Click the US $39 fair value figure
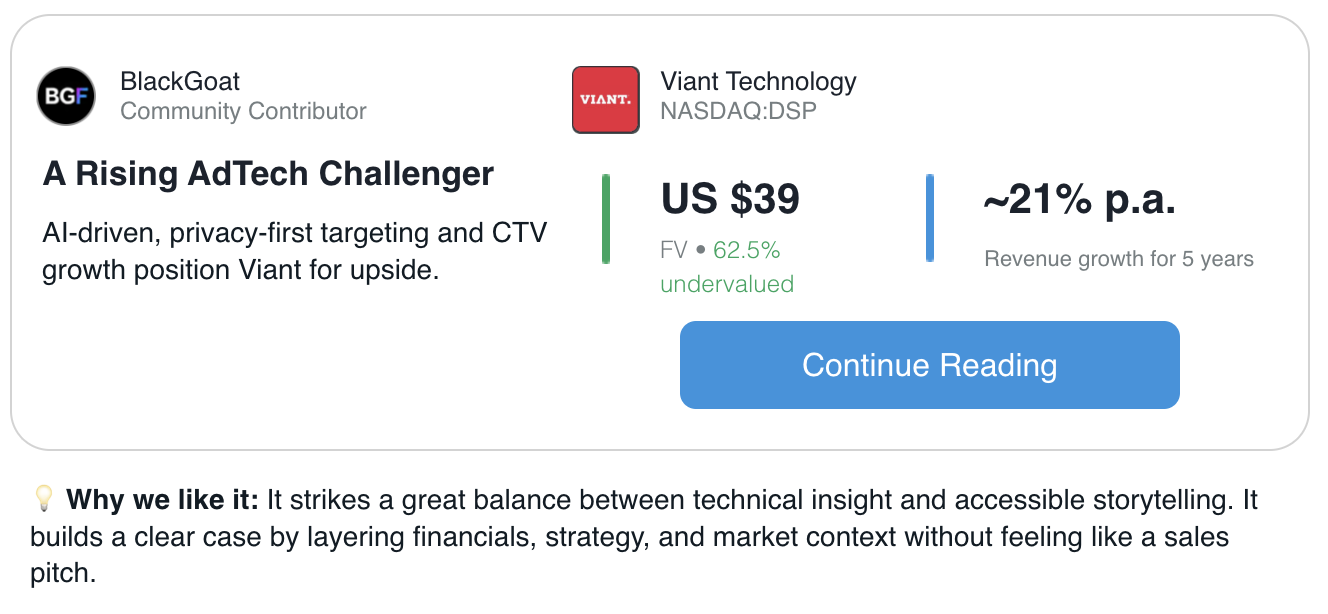Image resolution: width=1328 pixels, height=614 pixels. pyautogui.click(x=730, y=199)
